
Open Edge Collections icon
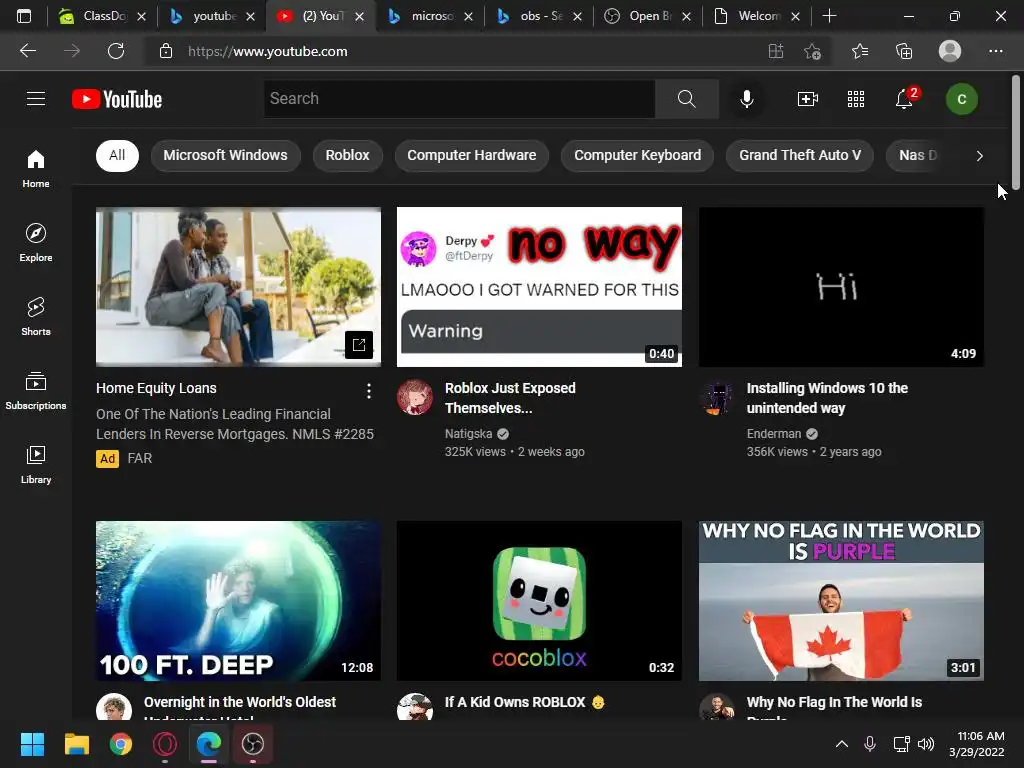pos(904,51)
